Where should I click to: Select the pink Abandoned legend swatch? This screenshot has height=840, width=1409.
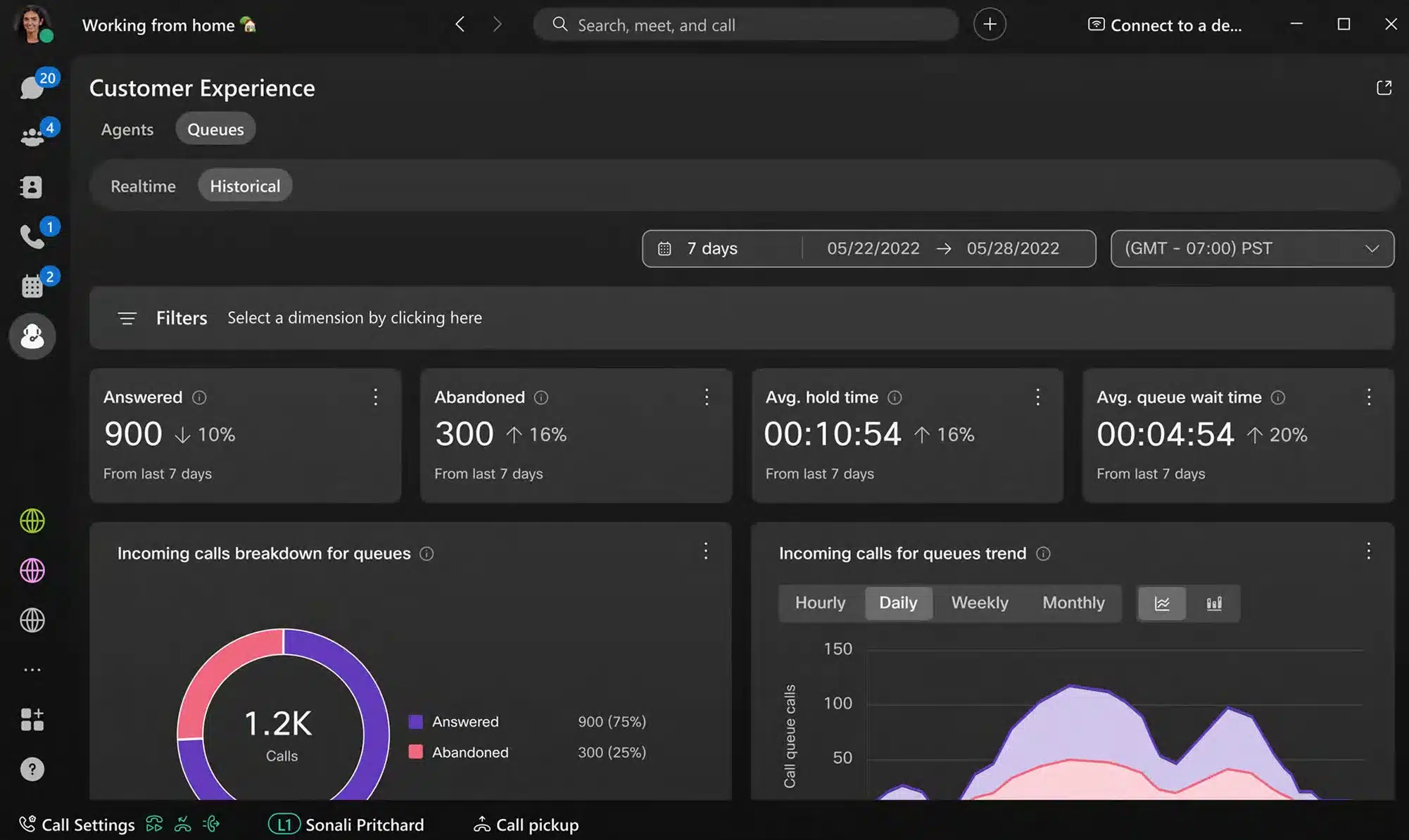[417, 752]
